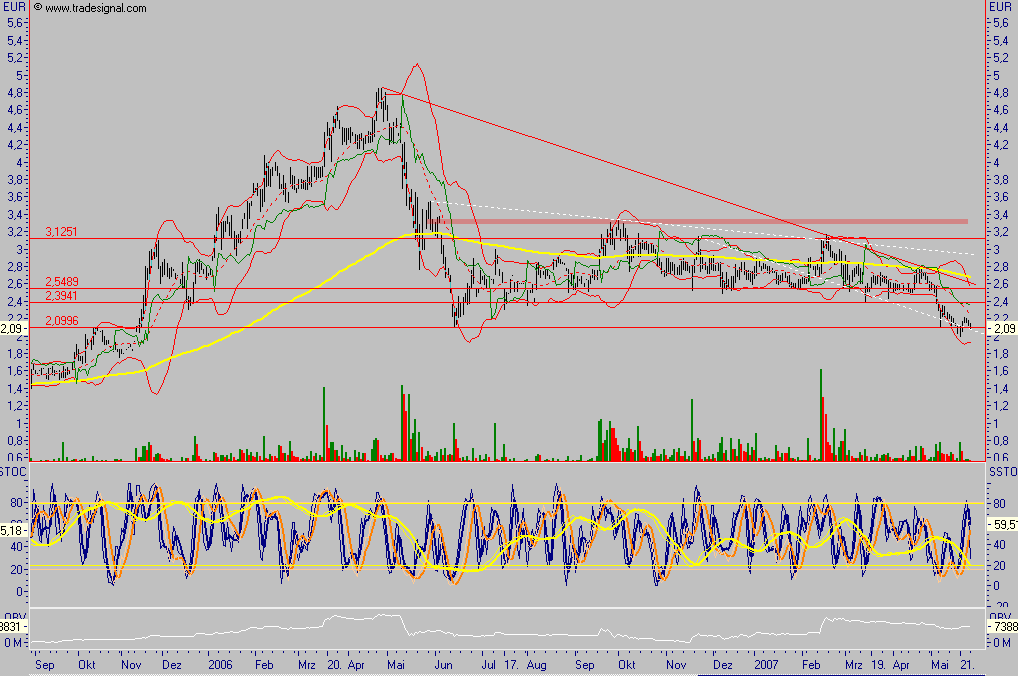Click the EUR currency label at top right

pos(1000,7)
